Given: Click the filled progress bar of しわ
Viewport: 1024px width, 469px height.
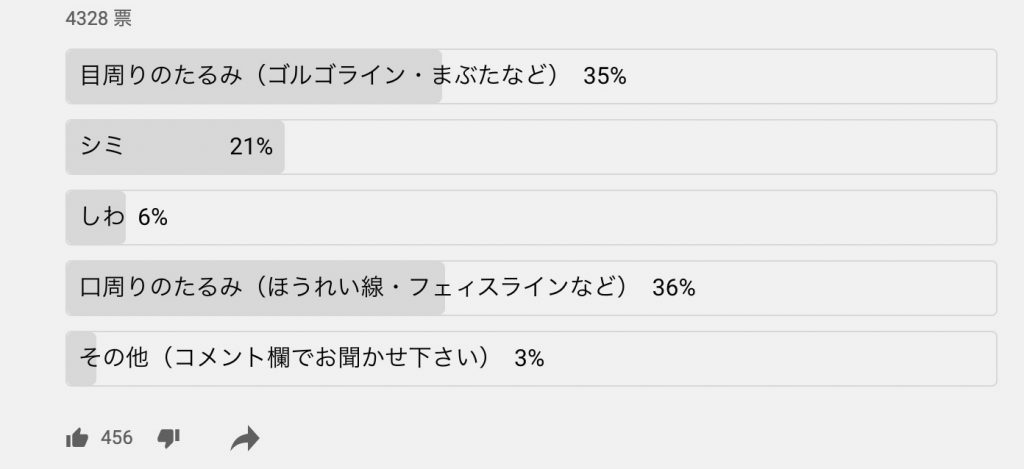Looking at the screenshot, I should (x=95, y=218).
